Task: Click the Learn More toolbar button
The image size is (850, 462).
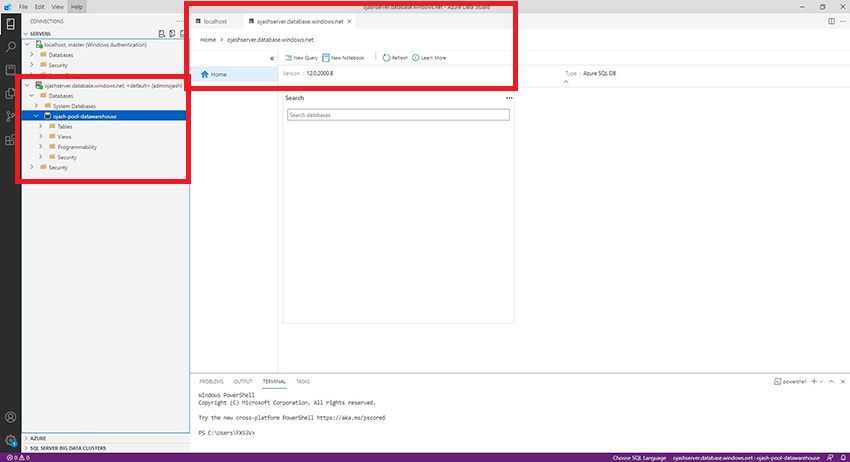Action: (x=429, y=57)
